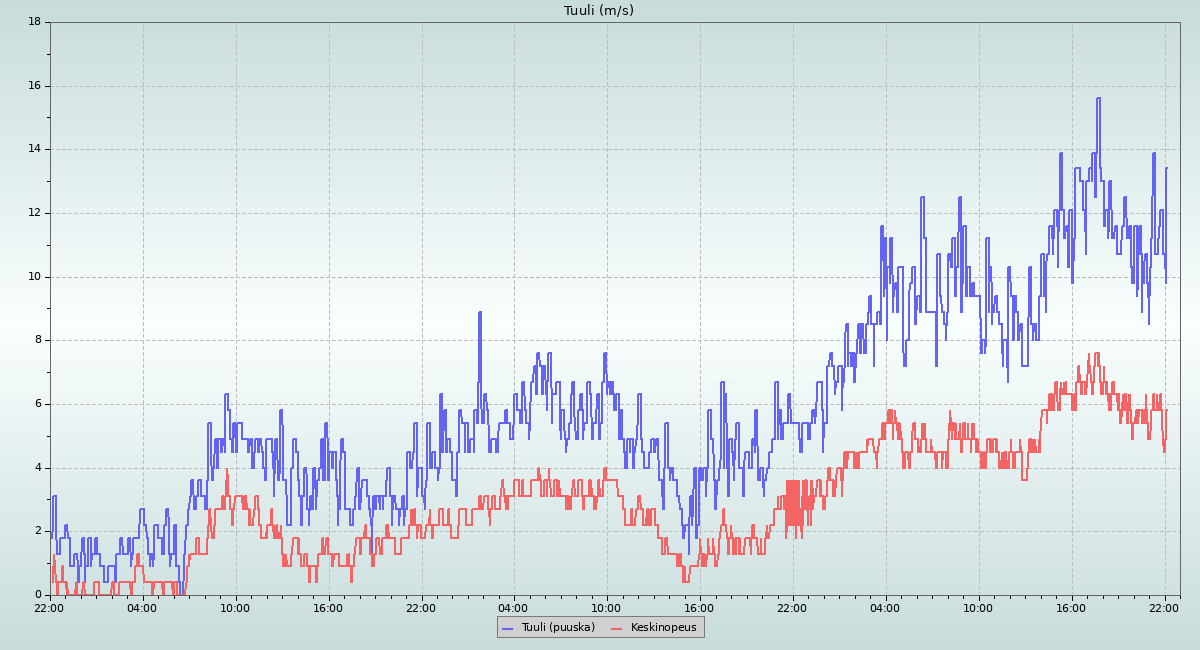This screenshot has height=650, width=1200.
Task: Click the highest blue gust peak above 15 m/s
Action: (1098, 99)
